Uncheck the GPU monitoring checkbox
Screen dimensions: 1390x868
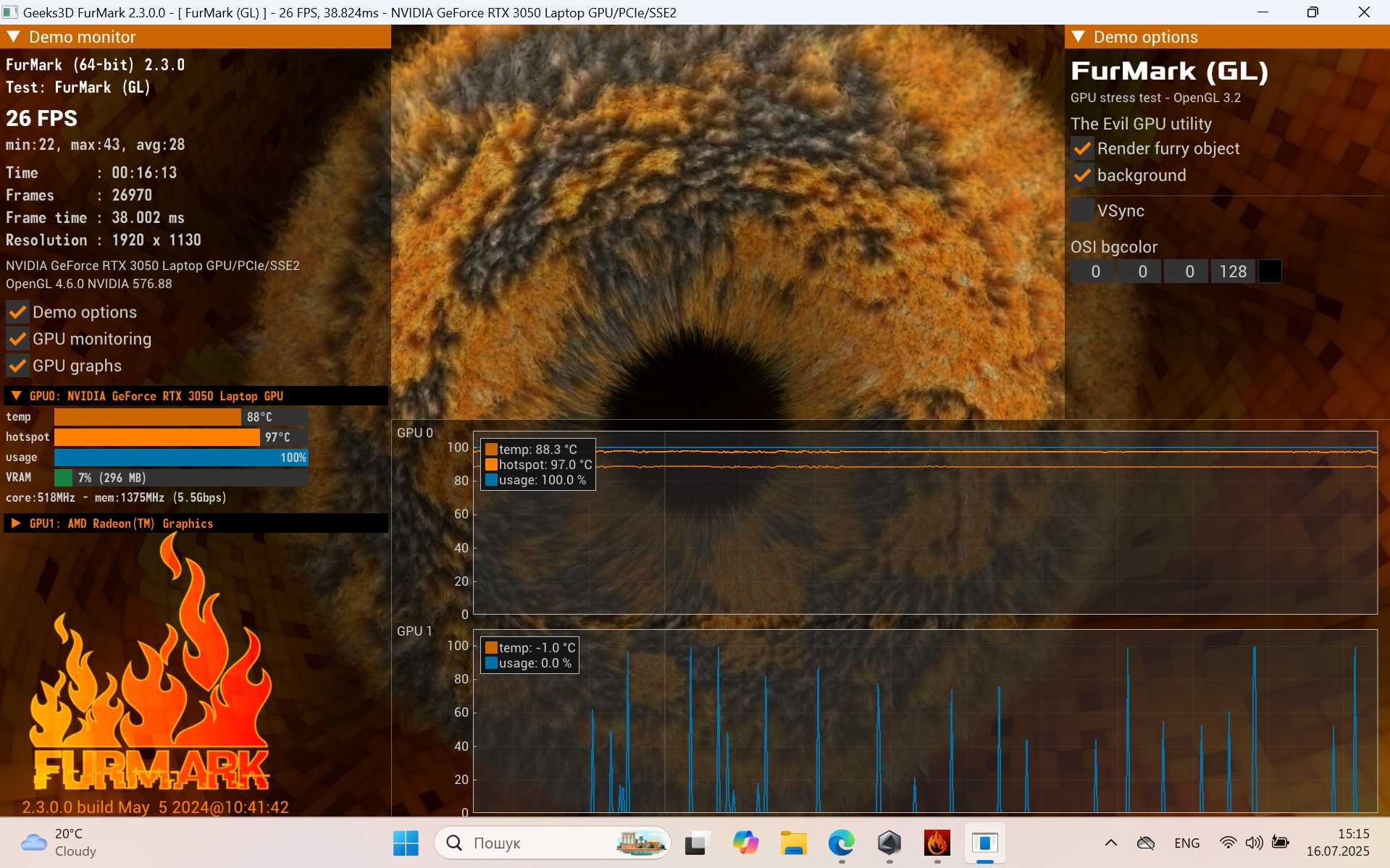(17, 339)
